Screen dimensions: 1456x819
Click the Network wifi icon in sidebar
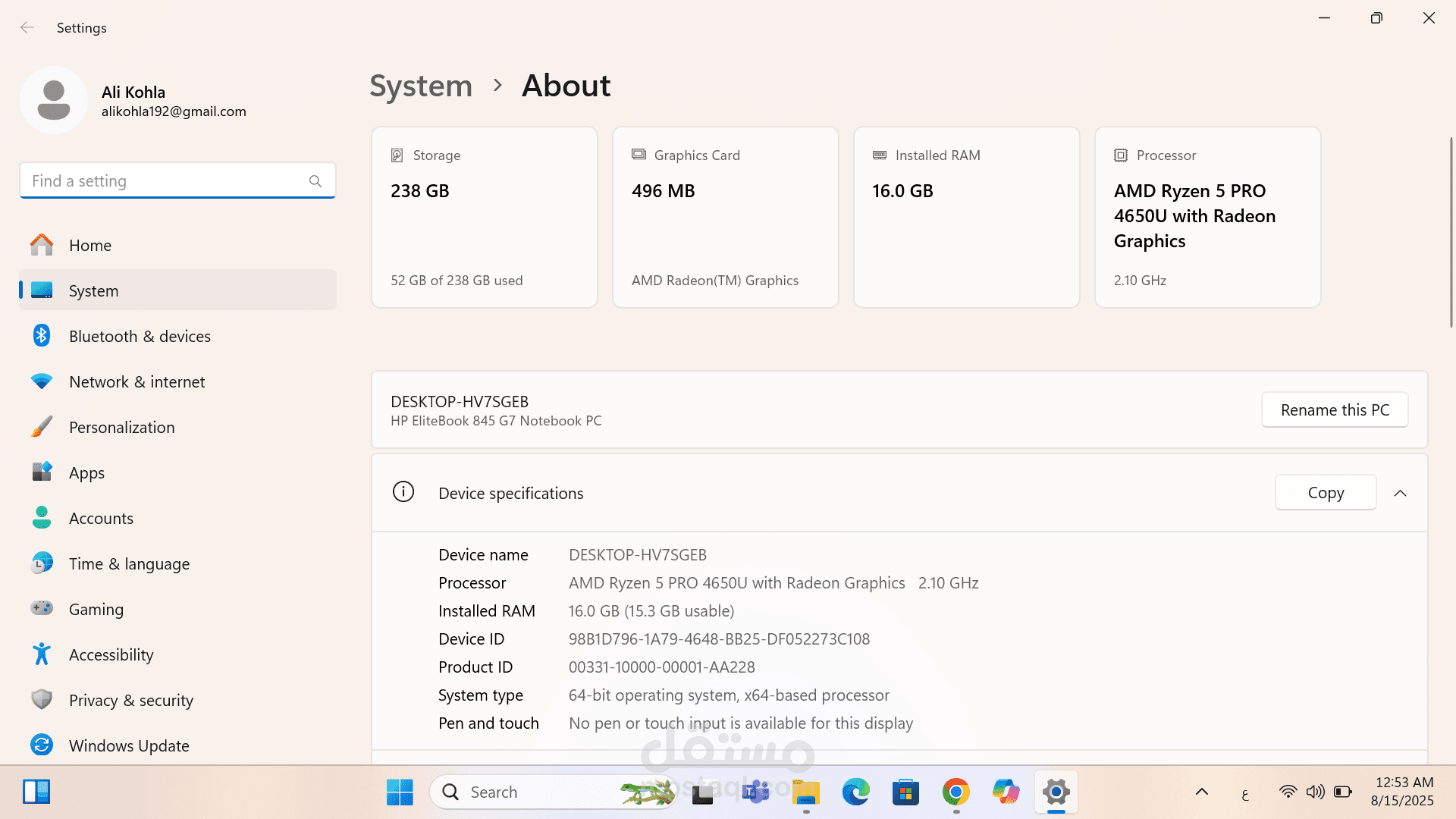[42, 381]
